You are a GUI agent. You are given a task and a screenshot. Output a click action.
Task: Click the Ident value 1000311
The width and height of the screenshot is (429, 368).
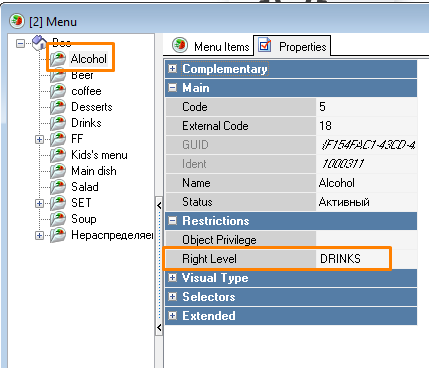[366, 164]
